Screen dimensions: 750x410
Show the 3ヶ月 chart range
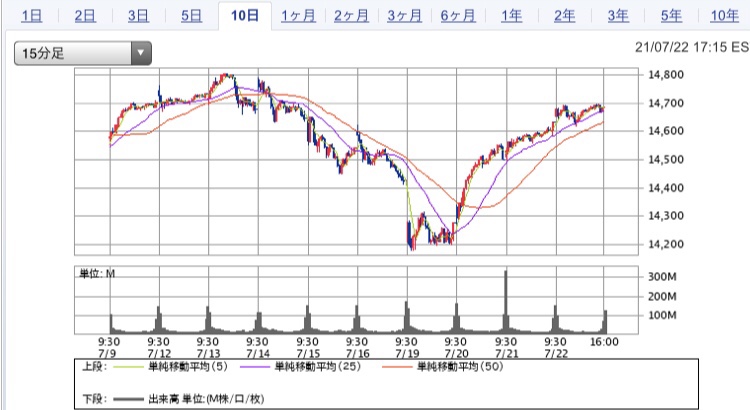point(405,16)
